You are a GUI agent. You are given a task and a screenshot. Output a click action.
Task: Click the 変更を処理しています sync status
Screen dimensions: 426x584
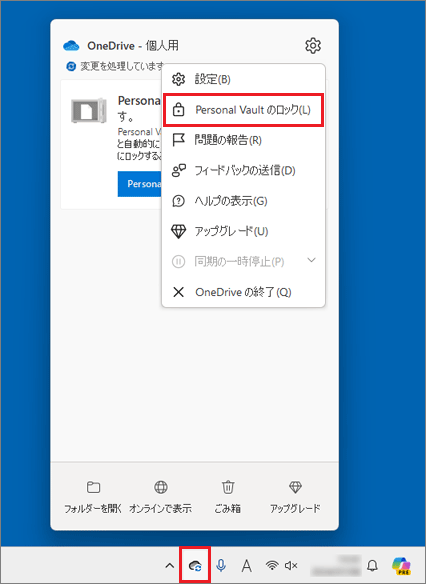click(x=115, y=67)
